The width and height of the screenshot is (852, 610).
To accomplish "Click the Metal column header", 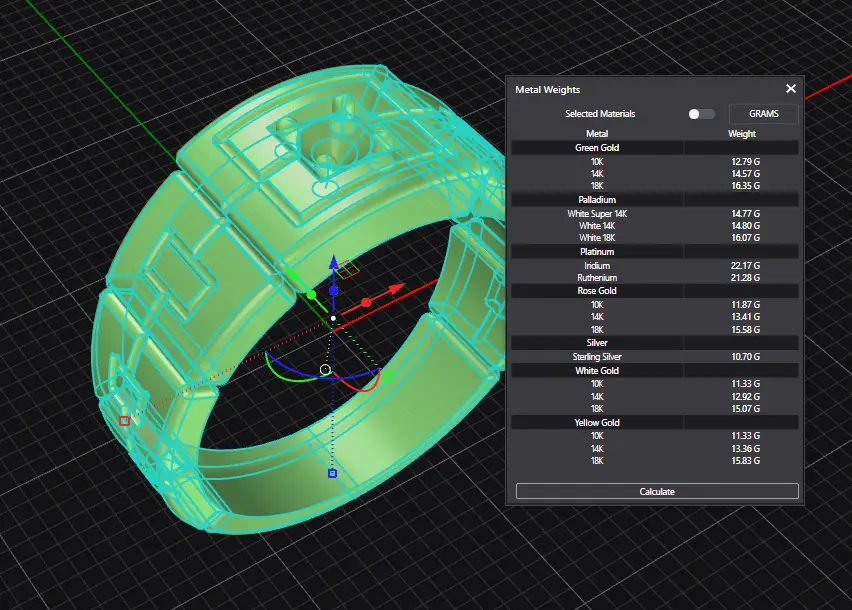I will pyautogui.click(x=597, y=133).
